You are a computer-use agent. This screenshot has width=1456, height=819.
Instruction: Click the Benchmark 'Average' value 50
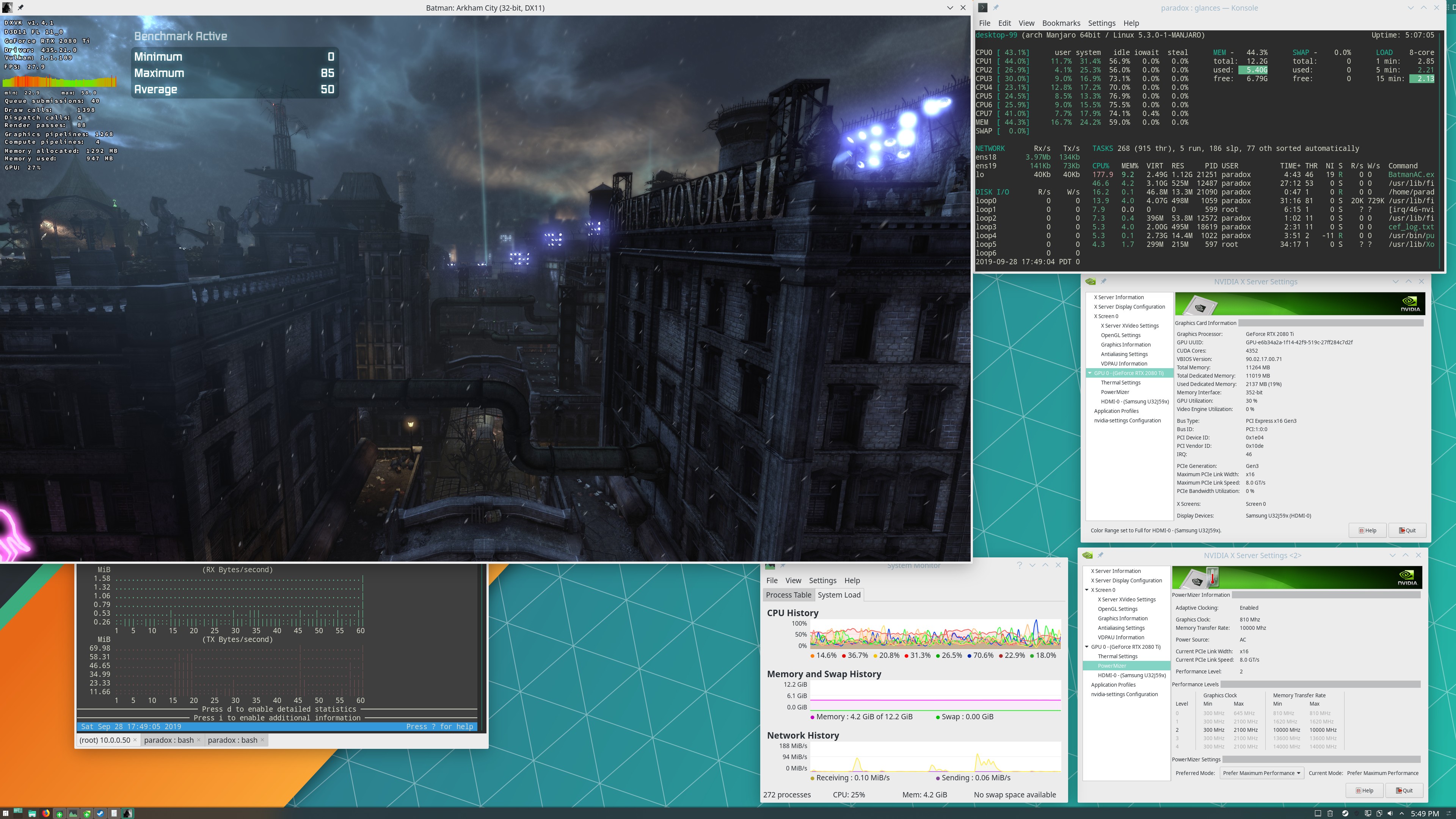click(x=327, y=89)
